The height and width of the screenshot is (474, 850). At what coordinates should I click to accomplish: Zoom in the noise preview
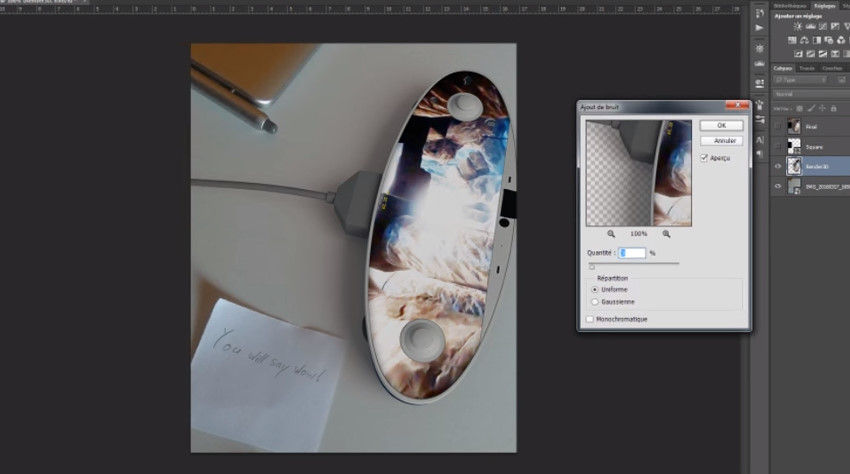tap(666, 234)
